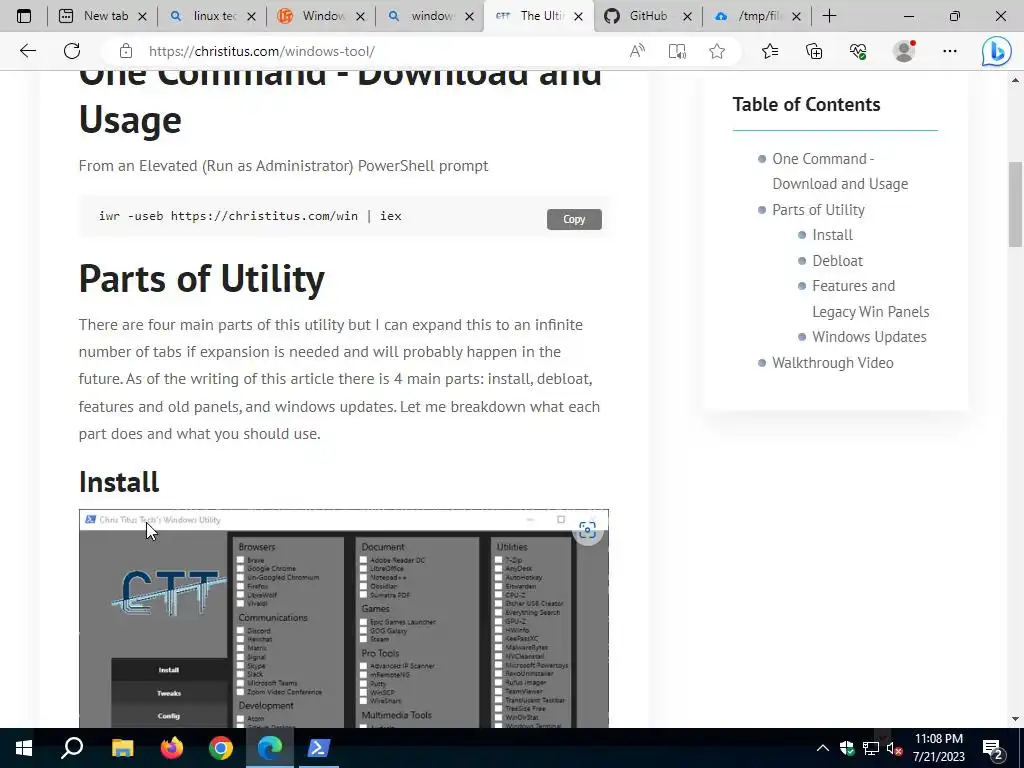Click the Parts of Utility heading
Image resolution: width=1024 pixels, height=768 pixels.
click(202, 279)
